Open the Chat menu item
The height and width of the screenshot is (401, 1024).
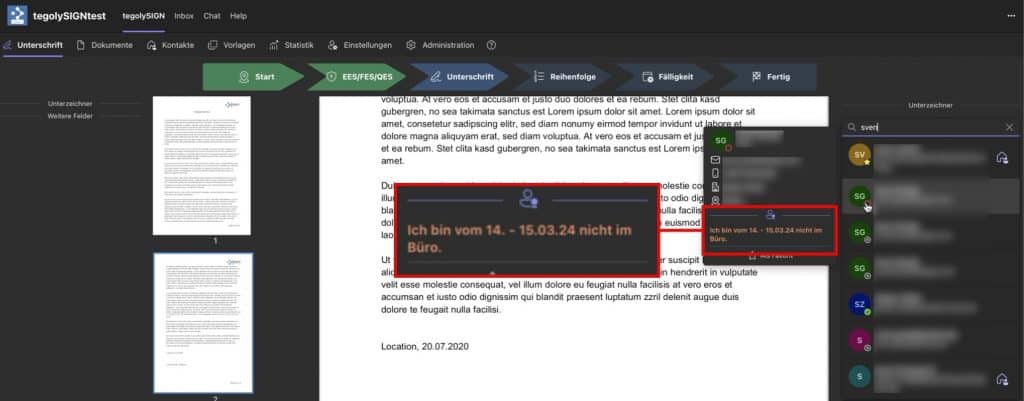(212, 16)
